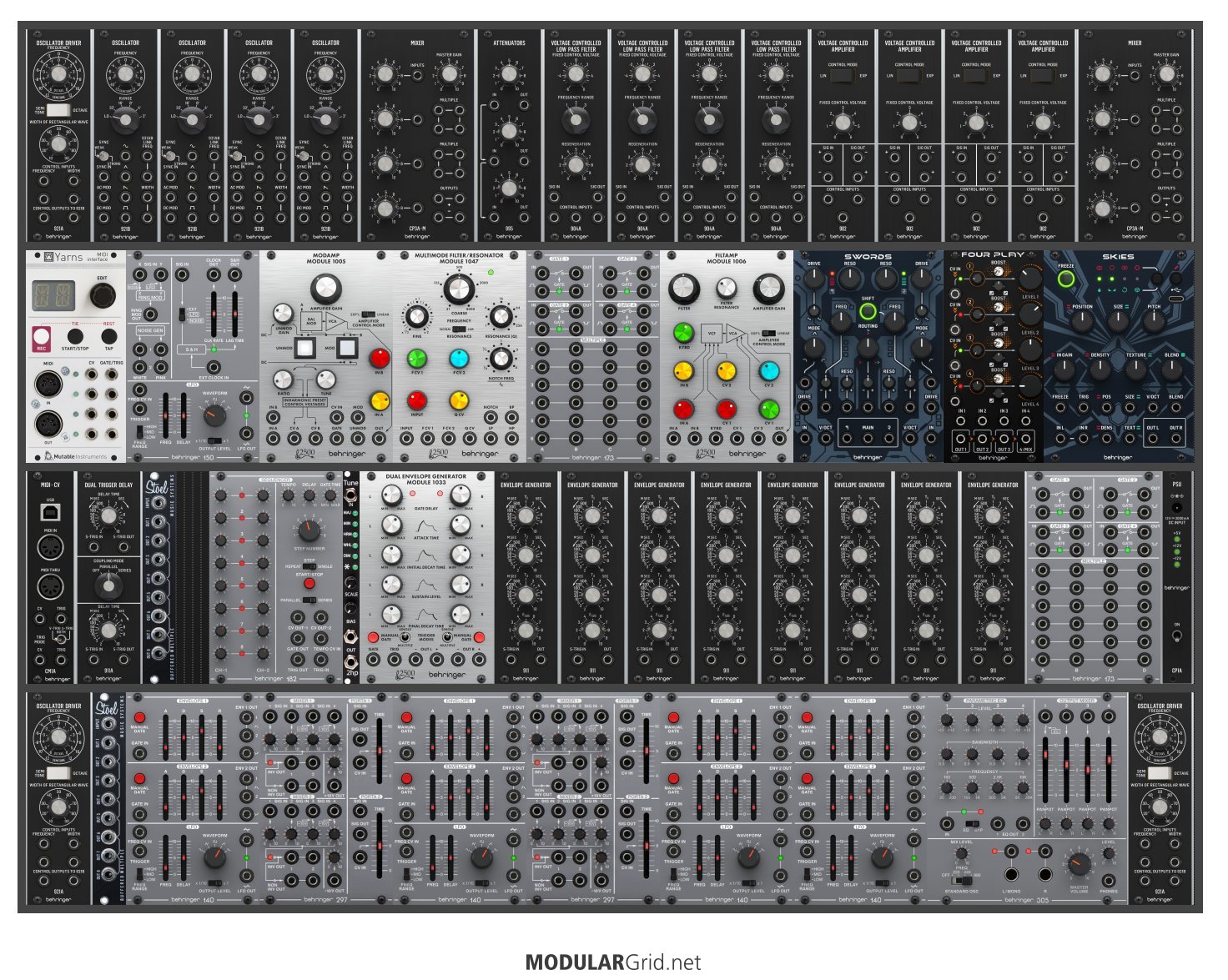1228x980 pixels.
Task: Click the OUT L jack on Skies
Action: [x=1153, y=439]
